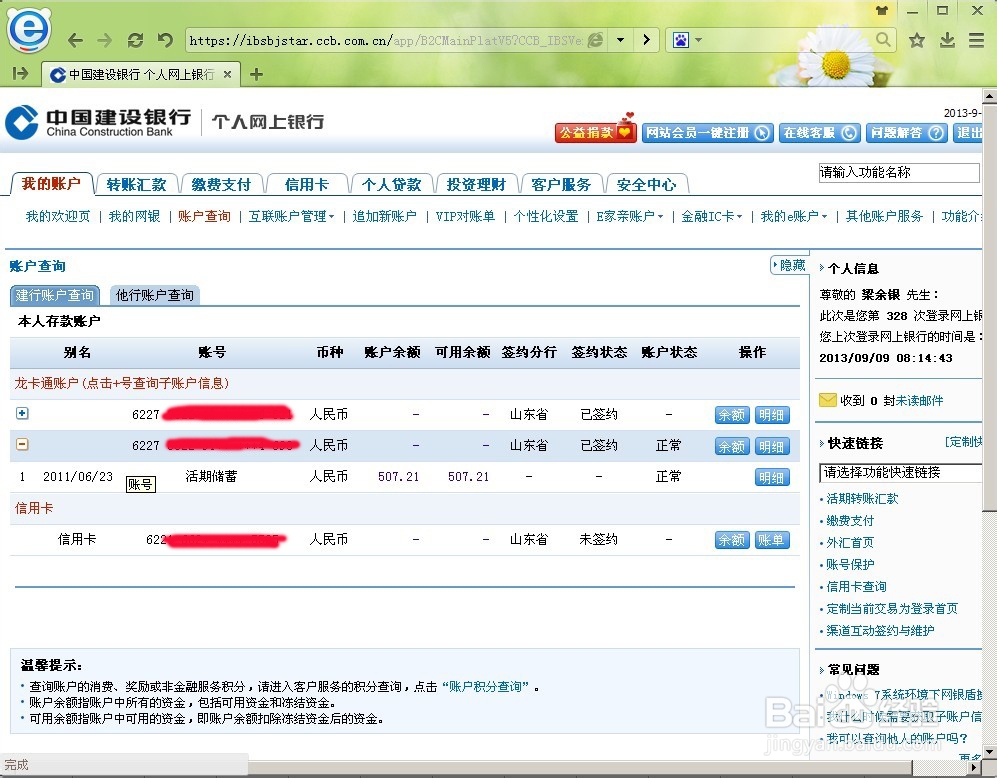Open the 信用卡 main tab
The height and width of the screenshot is (778, 997).
pyautogui.click(x=307, y=184)
